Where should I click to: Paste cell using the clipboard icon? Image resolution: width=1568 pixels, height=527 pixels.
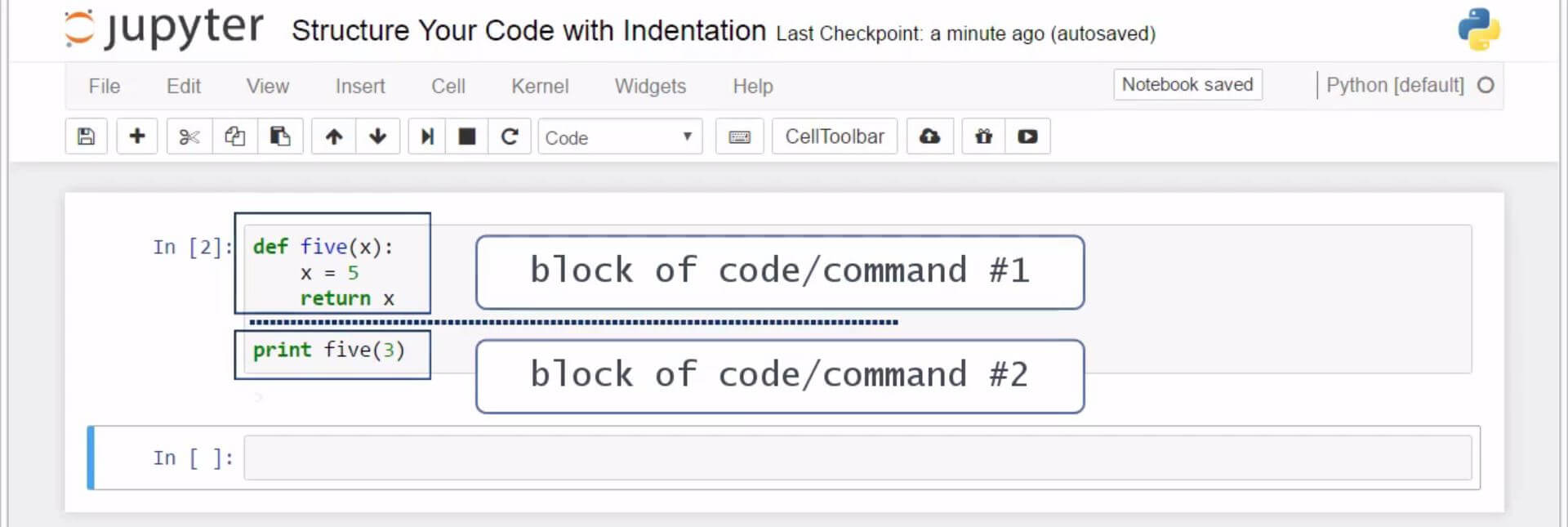(x=280, y=136)
